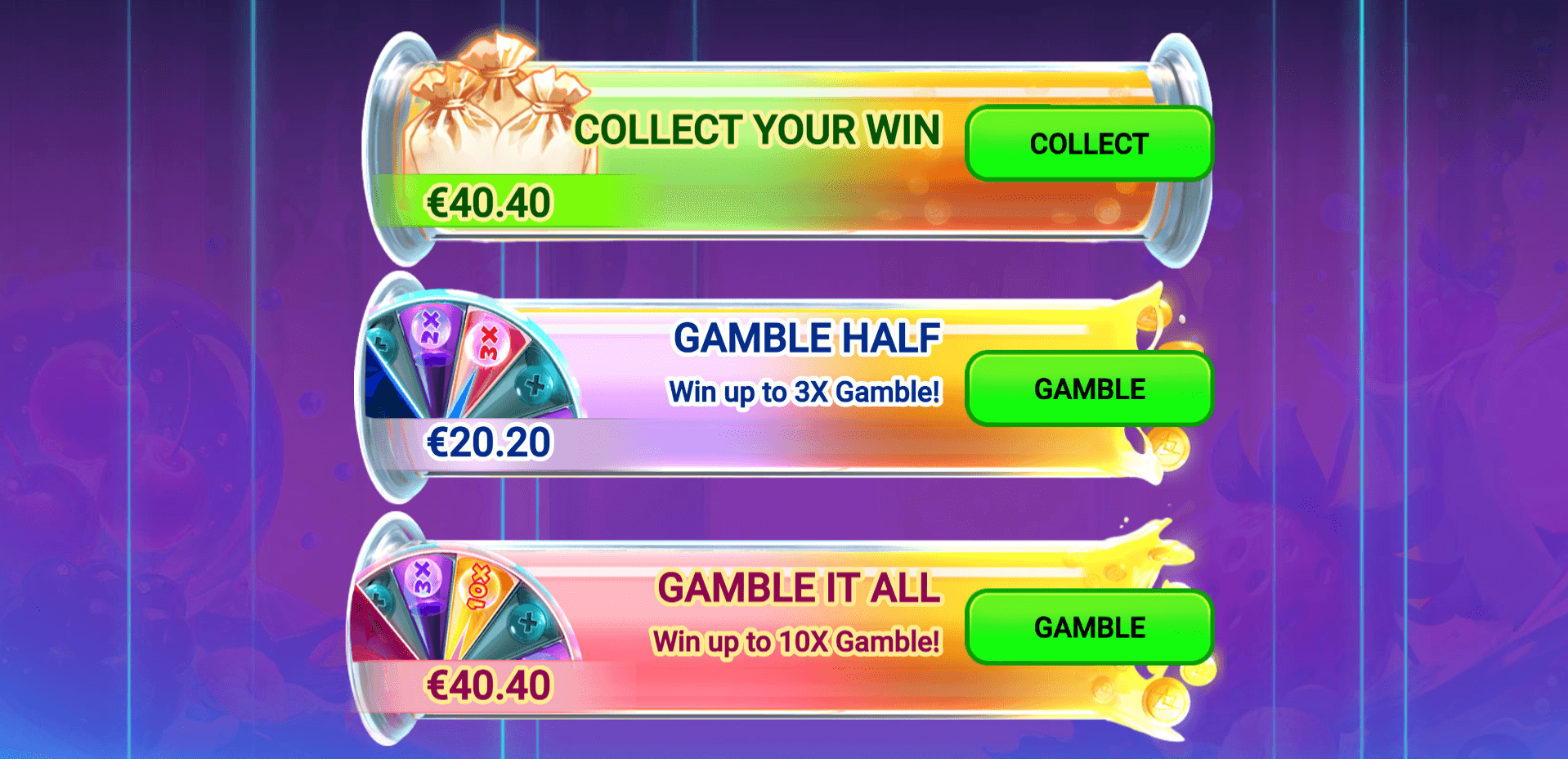Click the green COLLECT button
Viewport: 1568px width, 759px height.
[1089, 143]
